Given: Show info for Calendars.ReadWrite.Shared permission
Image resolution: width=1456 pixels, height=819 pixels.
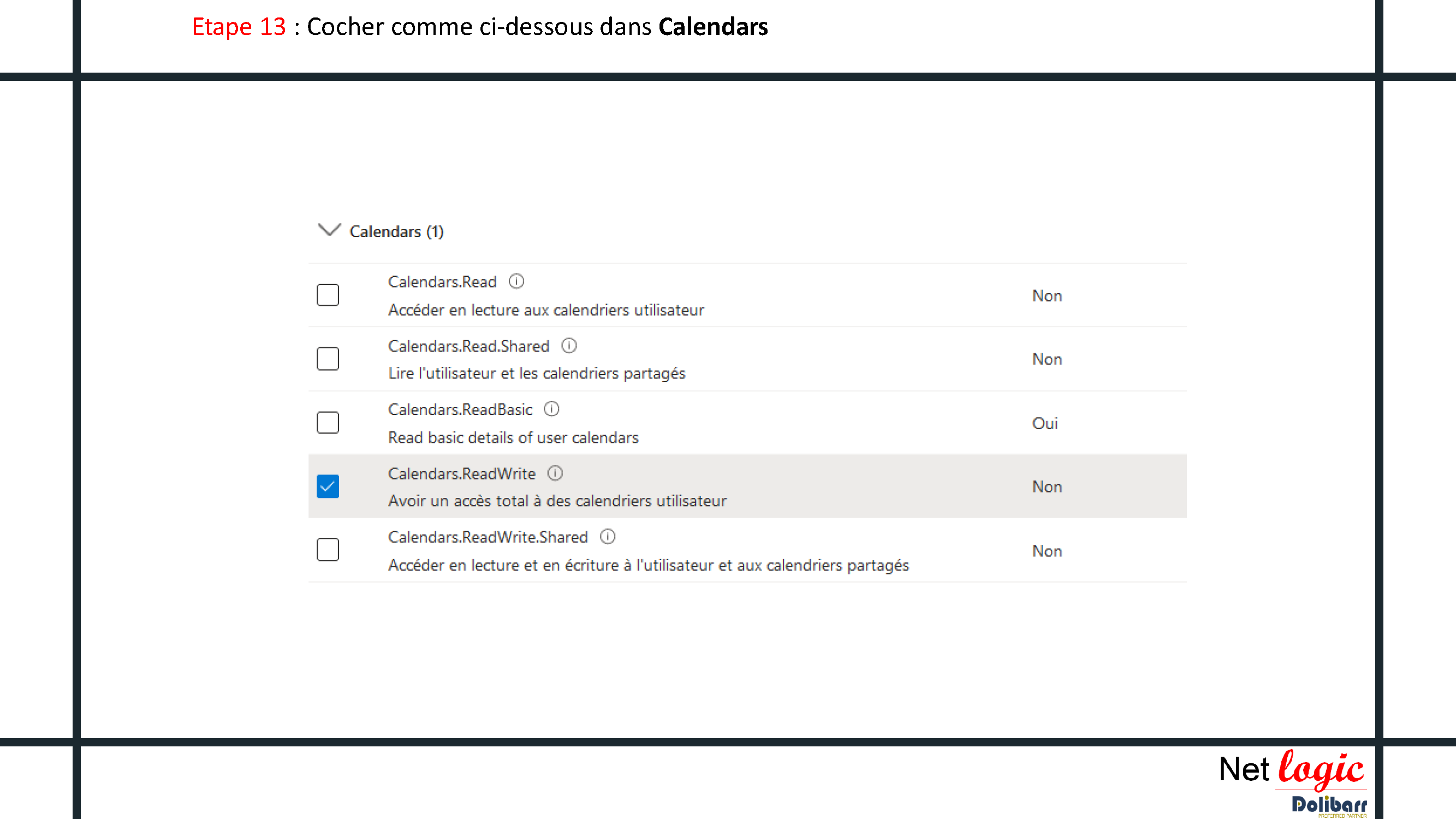Looking at the screenshot, I should coord(607,536).
